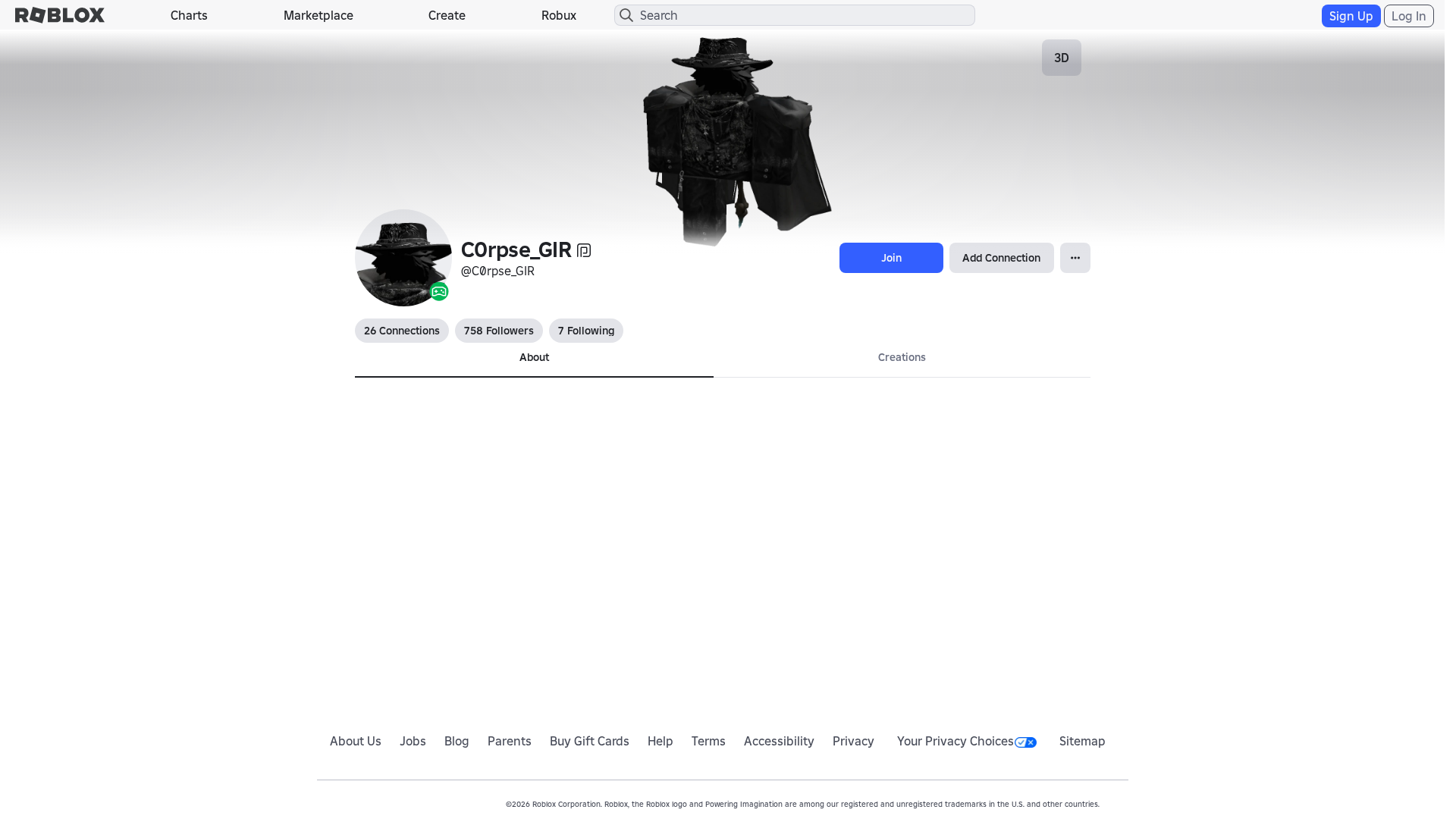
Task: Open the Marketplace menu
Action: (318, 15)
